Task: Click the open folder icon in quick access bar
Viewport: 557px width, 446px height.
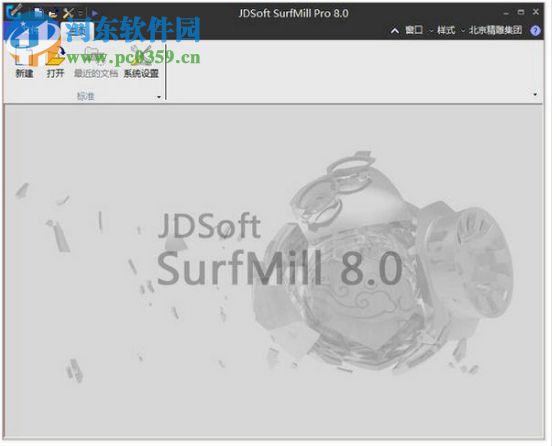Action: (x=53, y=14)
